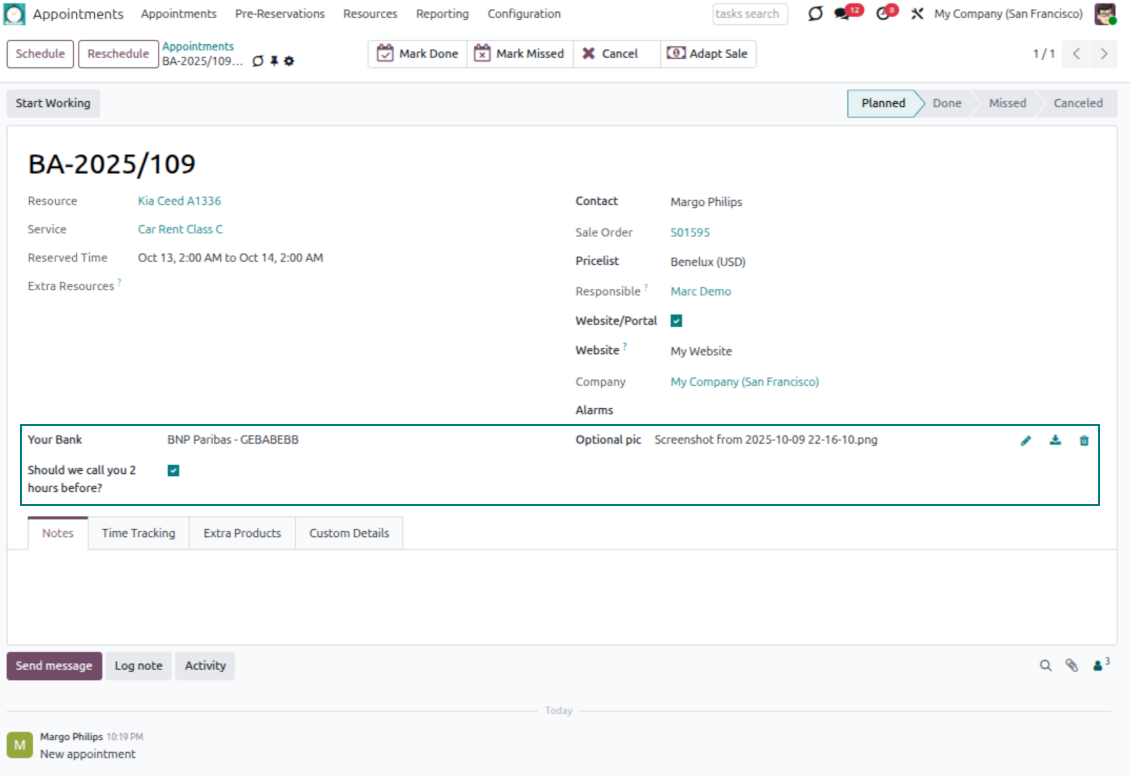This screenshot has height=776, width=1130.
Task: Open sale order S01595 link
Action: click(x=690, y=232)
